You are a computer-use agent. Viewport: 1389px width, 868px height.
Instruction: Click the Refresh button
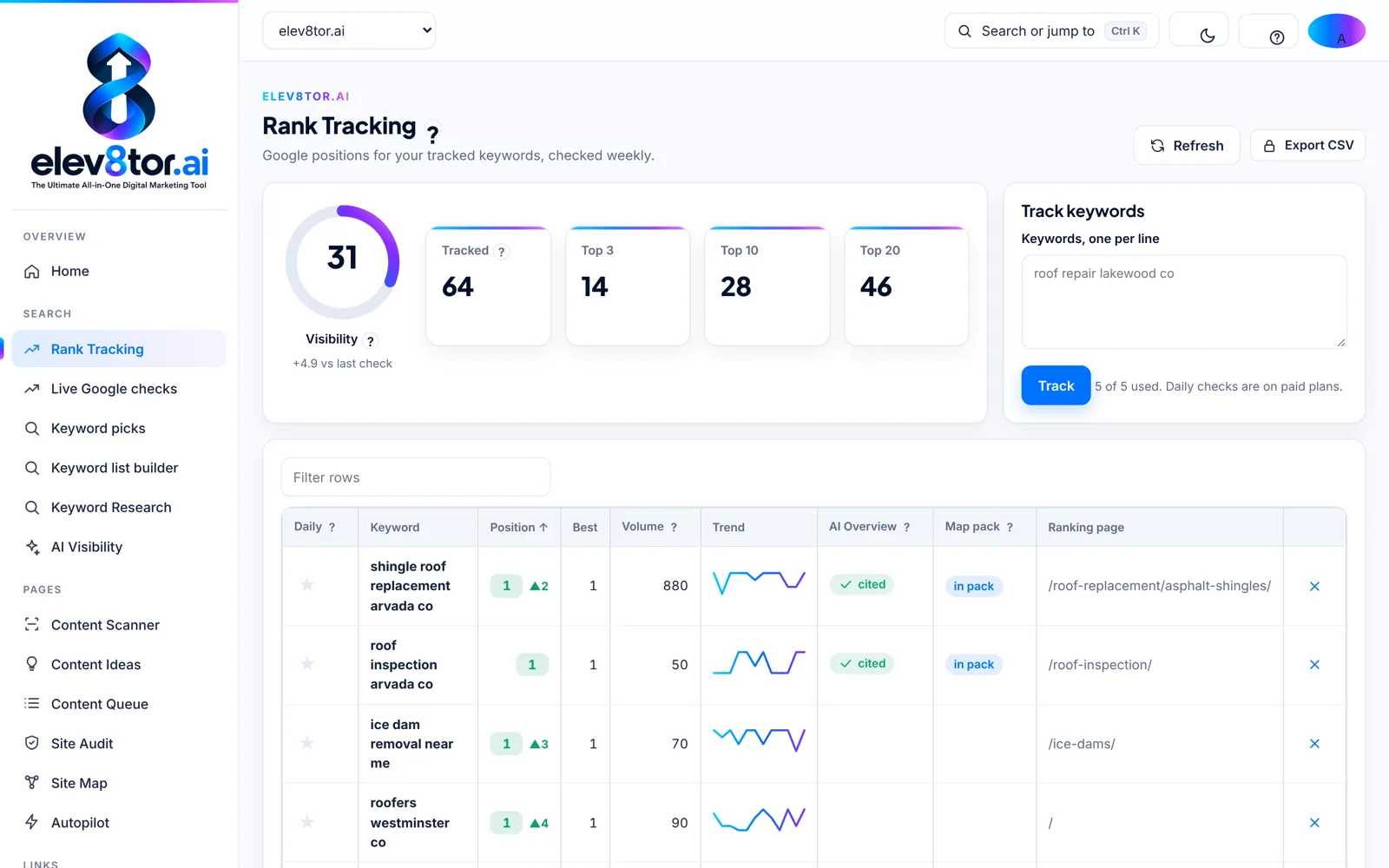[1187, 145]
